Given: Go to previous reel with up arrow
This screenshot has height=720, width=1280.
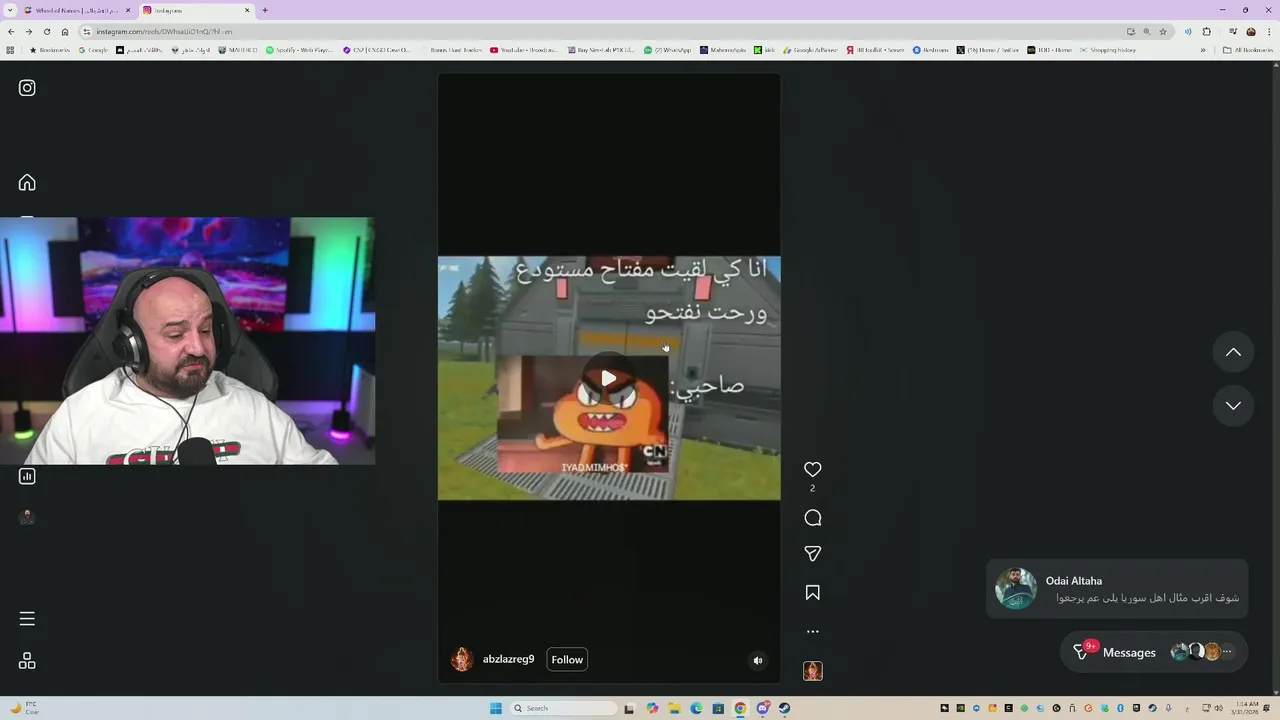Looking at the screenshot, I should 1233,352.
